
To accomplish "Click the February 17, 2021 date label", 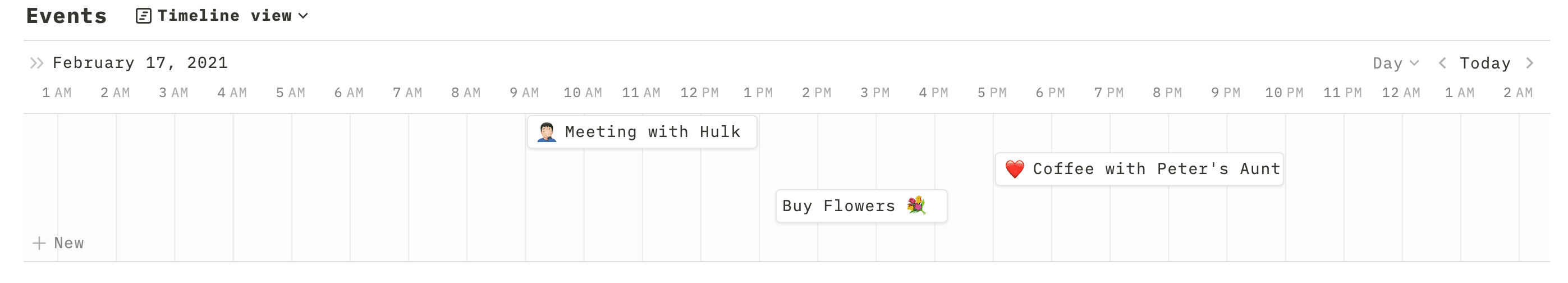I will click(x=140, y=63).
